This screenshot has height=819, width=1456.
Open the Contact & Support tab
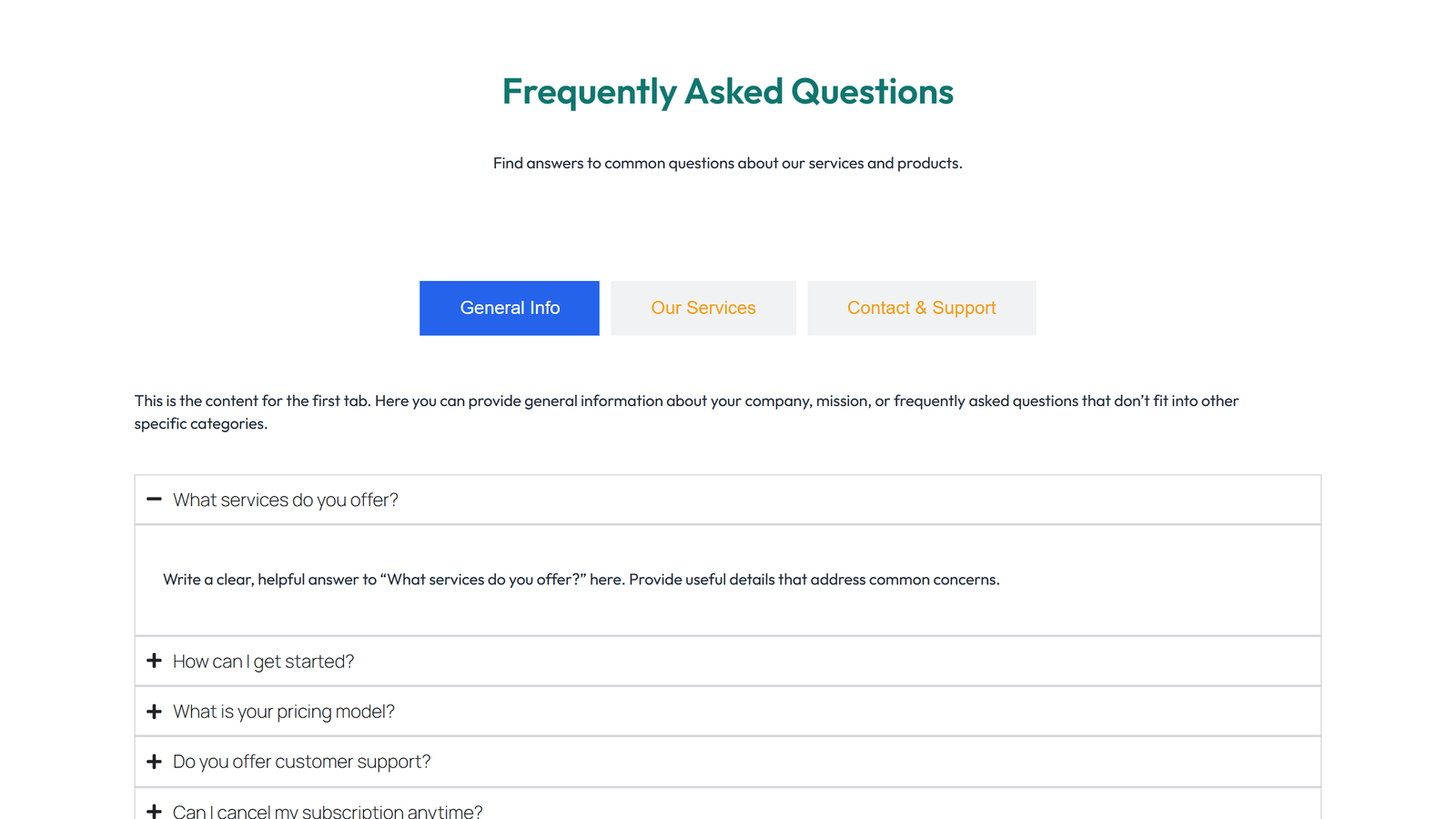921,308
